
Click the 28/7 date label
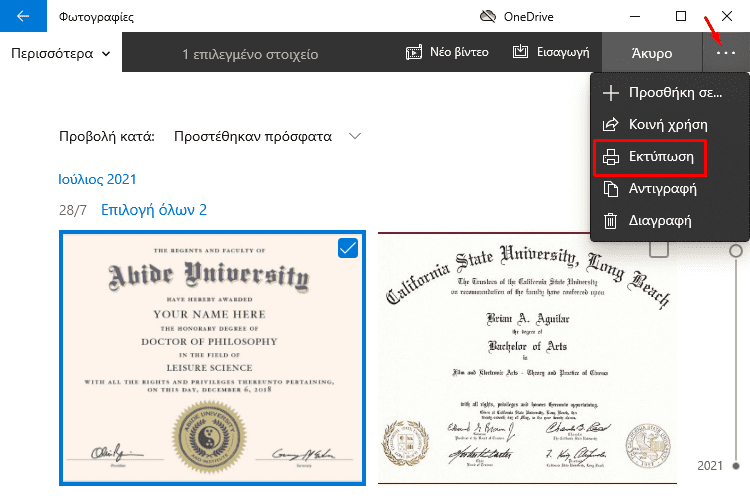pos(73,210)
